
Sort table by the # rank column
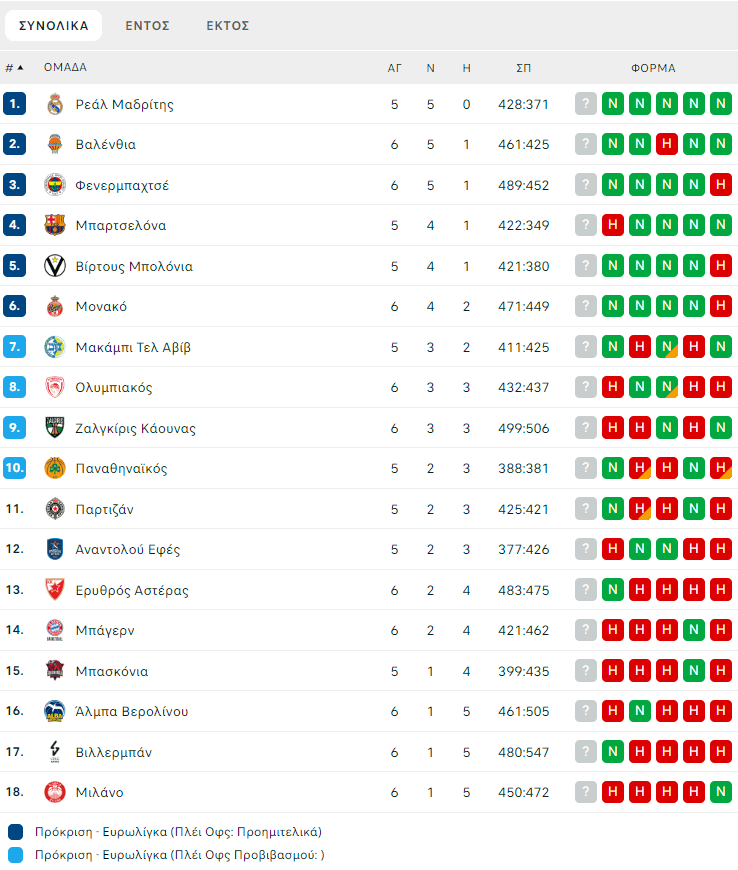pos(14,68)
